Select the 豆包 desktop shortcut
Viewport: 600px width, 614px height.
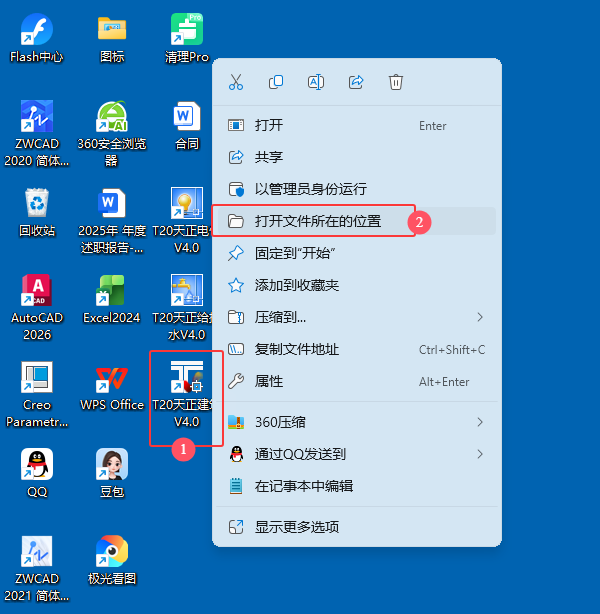[112, 473]
